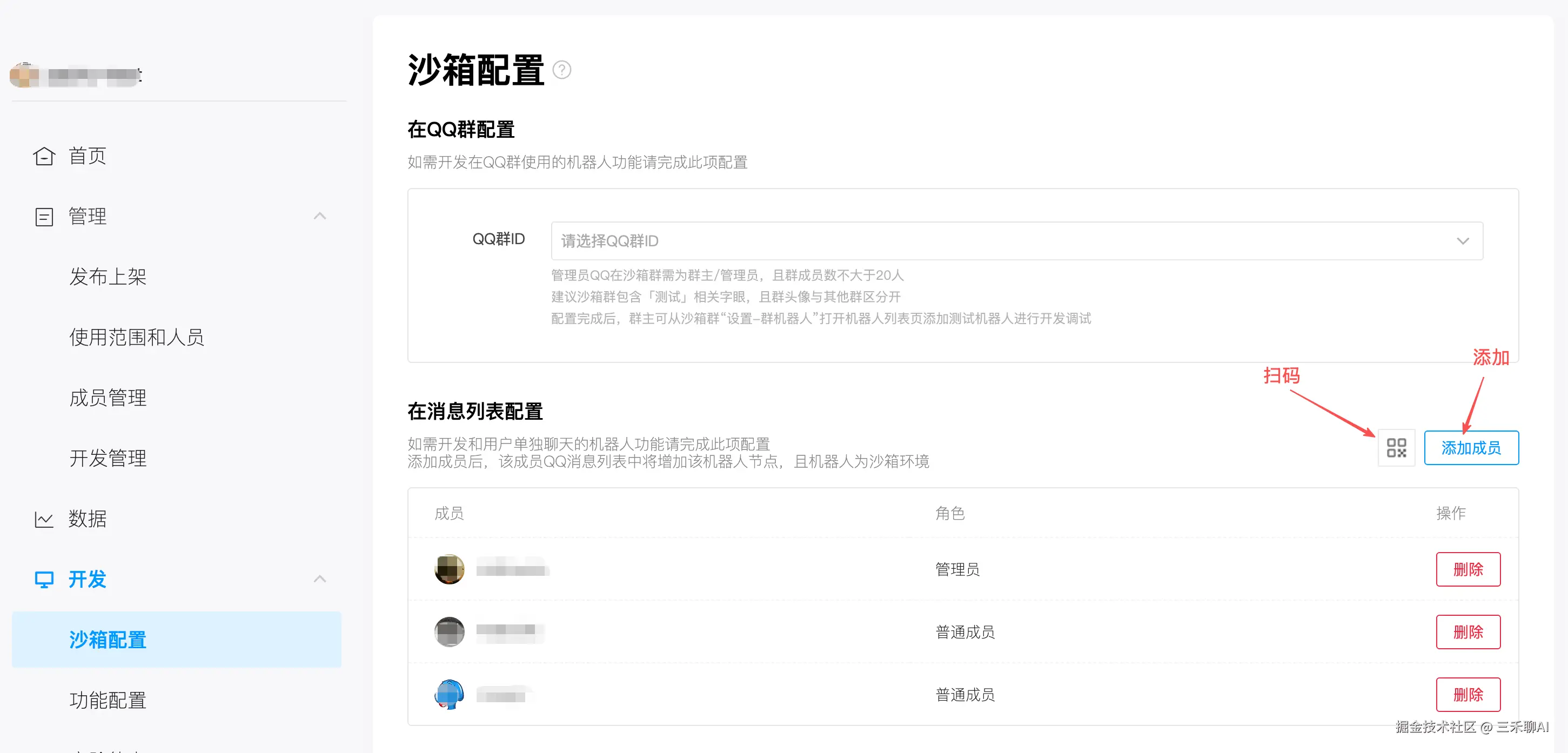Open 使用范围和人员 menu item
The height and width of the screenshot is (753, 1568).
[x=136, y=337]
